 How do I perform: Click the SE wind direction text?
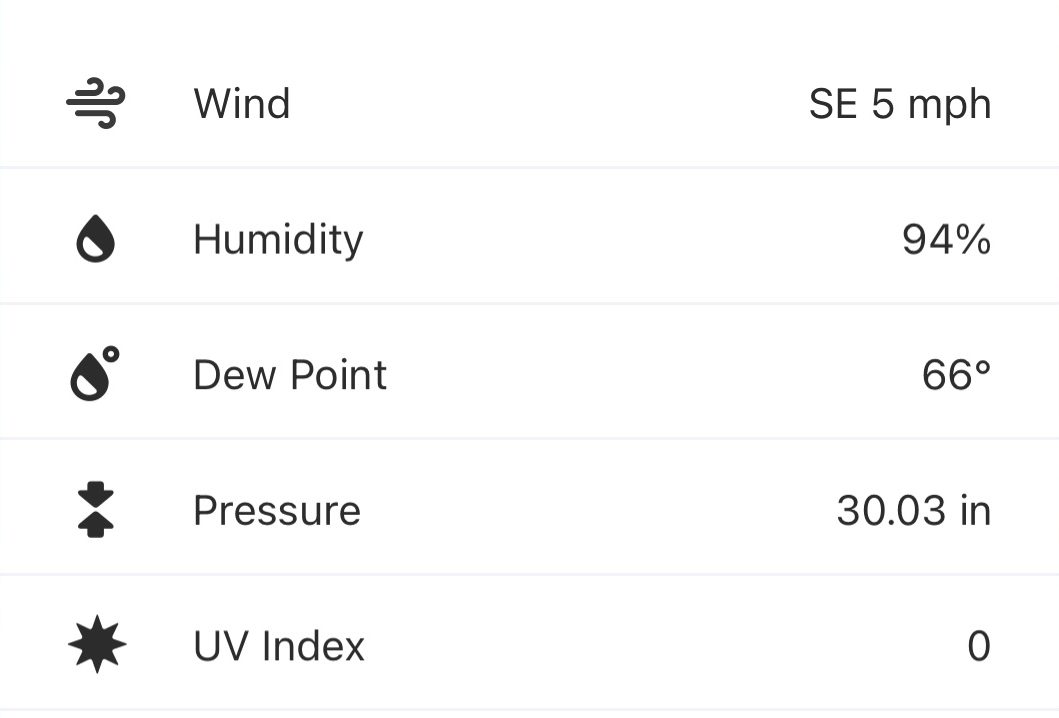pyautogui.click(x=833, y=104)
